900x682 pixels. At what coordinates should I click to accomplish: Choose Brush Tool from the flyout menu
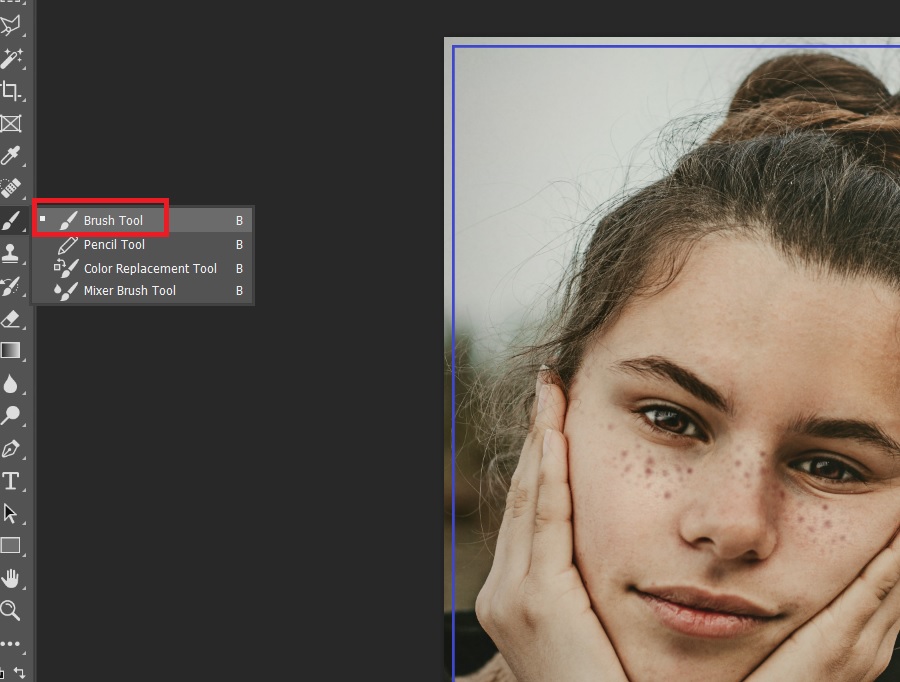click(x=143, y=220)
